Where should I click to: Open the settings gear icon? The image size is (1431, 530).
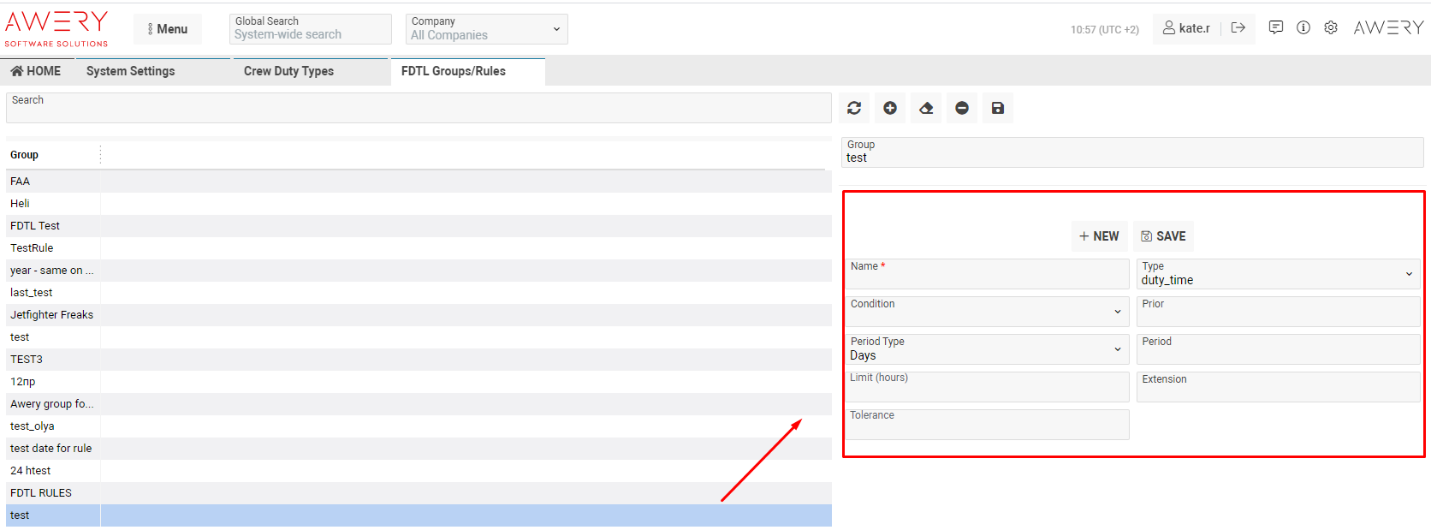coord(1331,28)
